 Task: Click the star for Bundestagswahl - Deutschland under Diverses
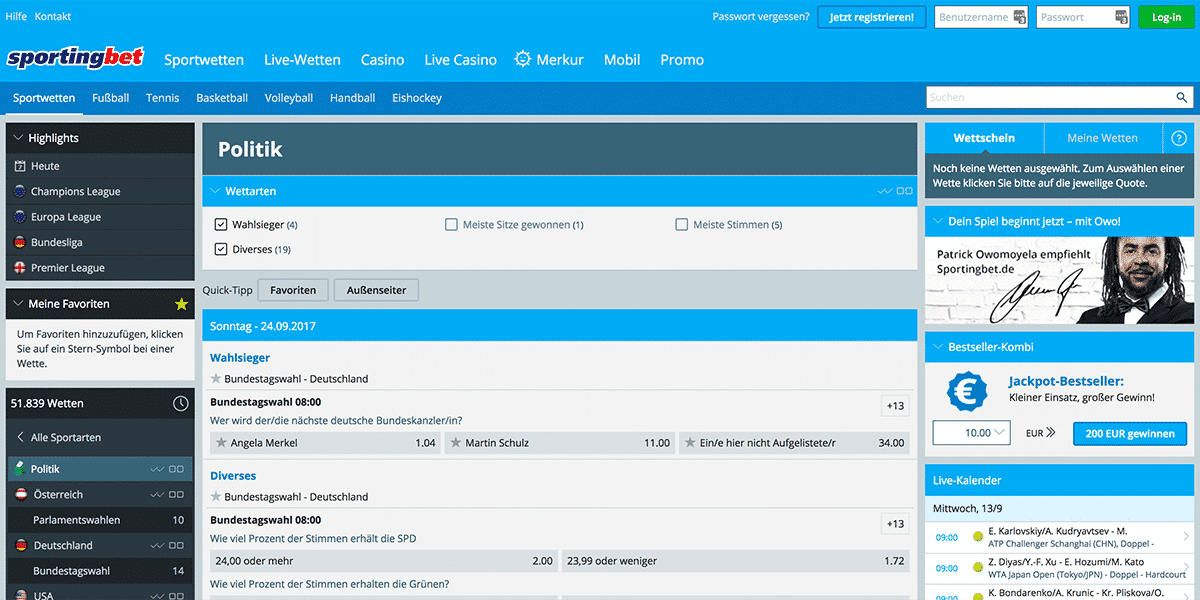(216, 497)
